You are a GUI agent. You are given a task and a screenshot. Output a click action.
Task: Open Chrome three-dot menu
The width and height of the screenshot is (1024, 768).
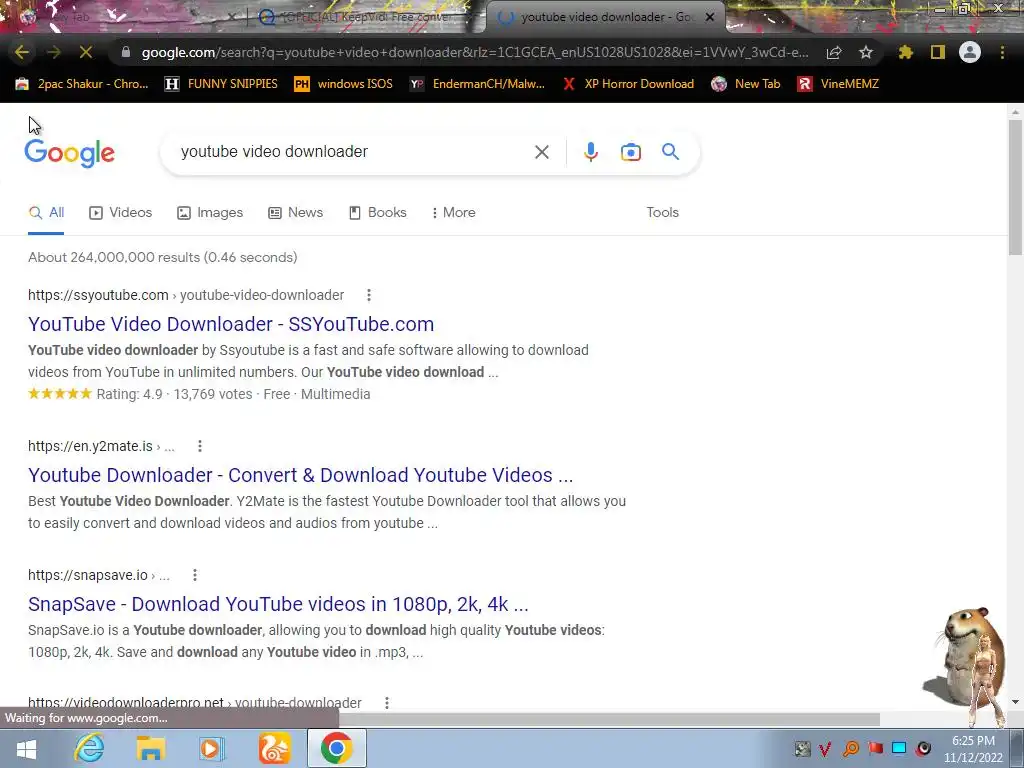[1002, 52]
